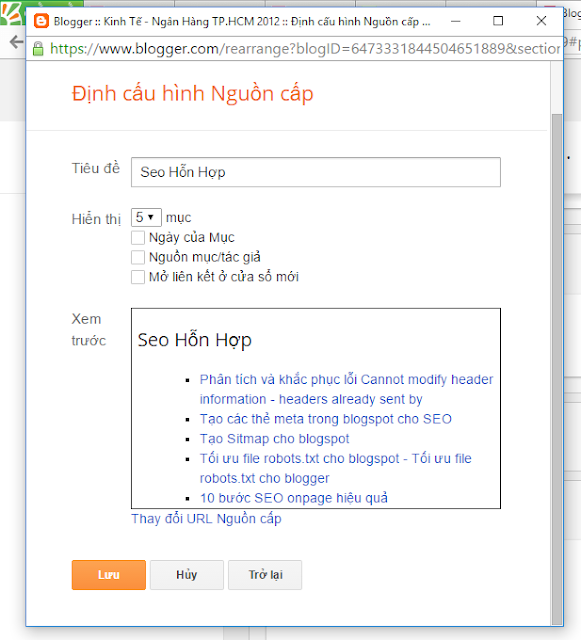
Task: Click the orange Lưu button
Action: point(109,575)
